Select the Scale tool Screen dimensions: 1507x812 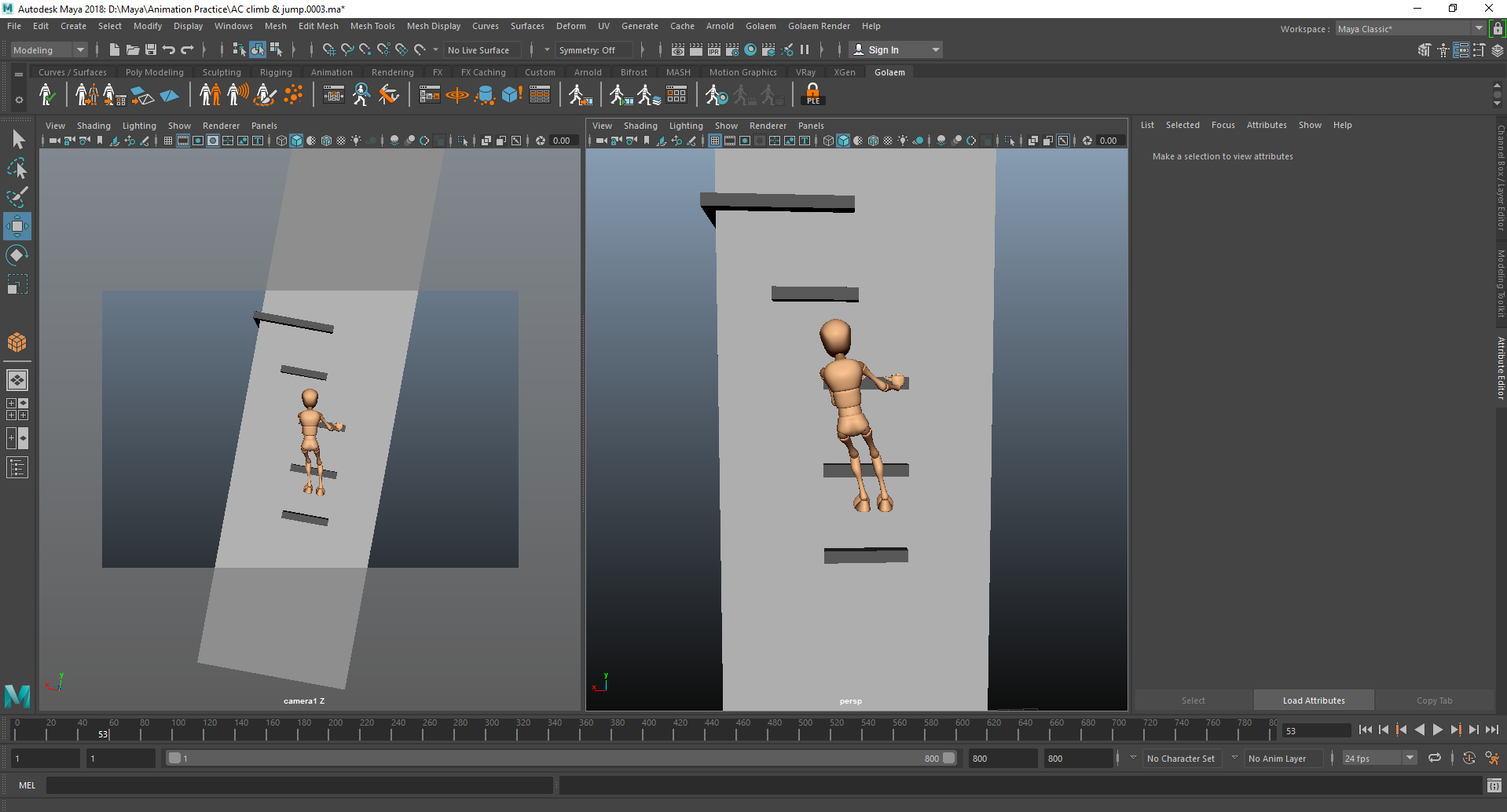click(16, 284)
